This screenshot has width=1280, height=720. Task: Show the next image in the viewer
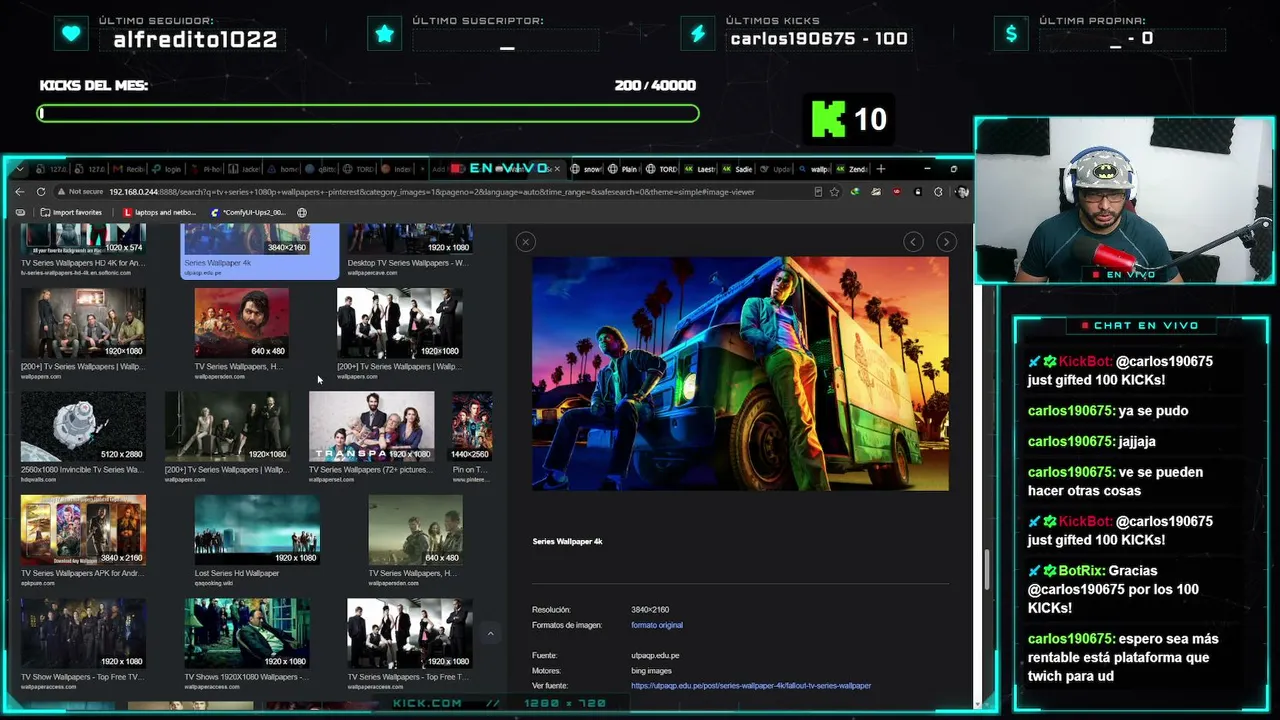[x=946, y=241]
